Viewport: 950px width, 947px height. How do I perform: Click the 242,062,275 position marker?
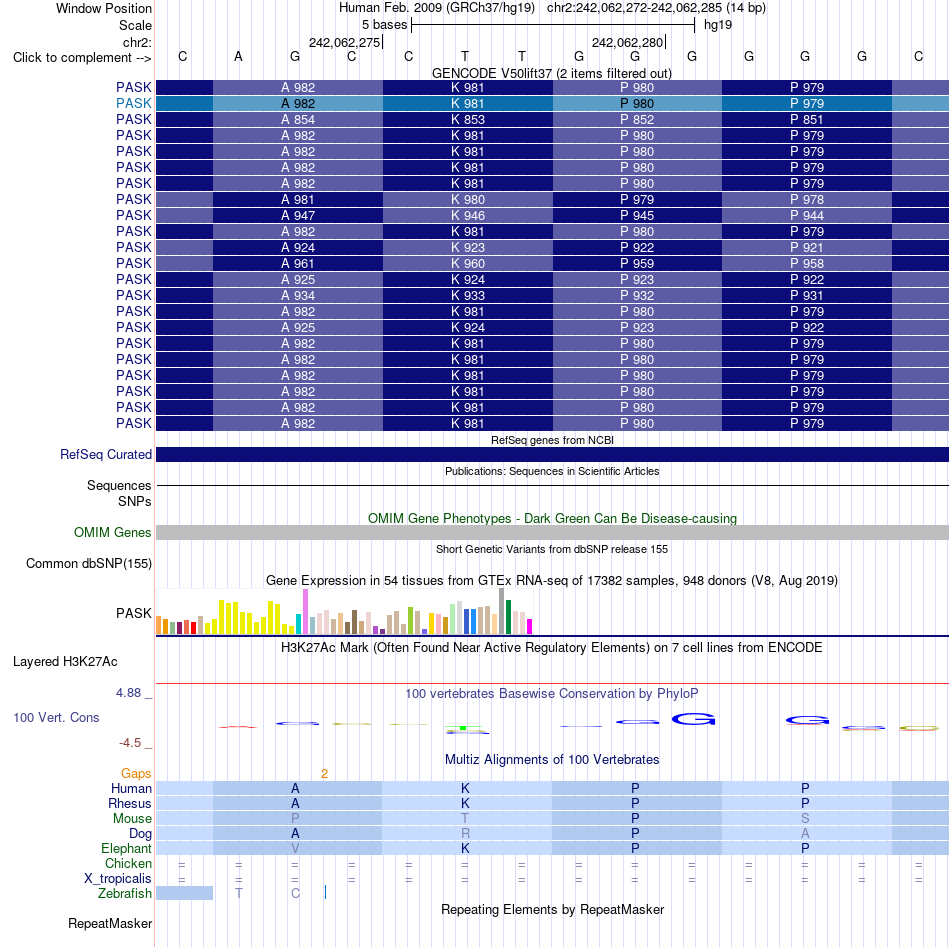[344, 42]
